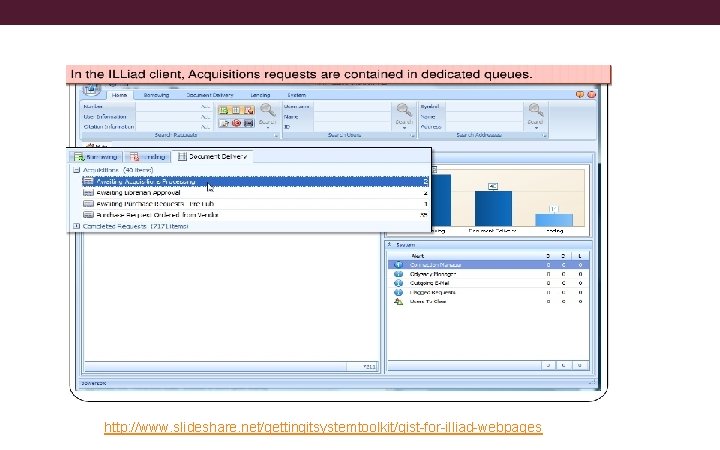The image size is (720, 450).
Task: Open the Lending ribbon tab
Action: (260, 95)
